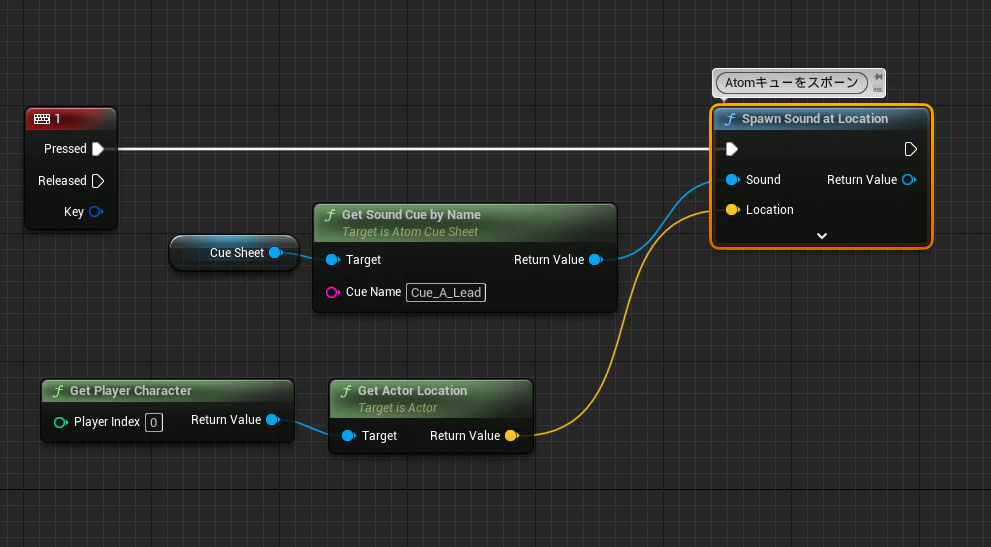Click the input execution pin on Spawn Sound at Location
The height and width of the screenshot is (547, 991).
coord(732,149)
